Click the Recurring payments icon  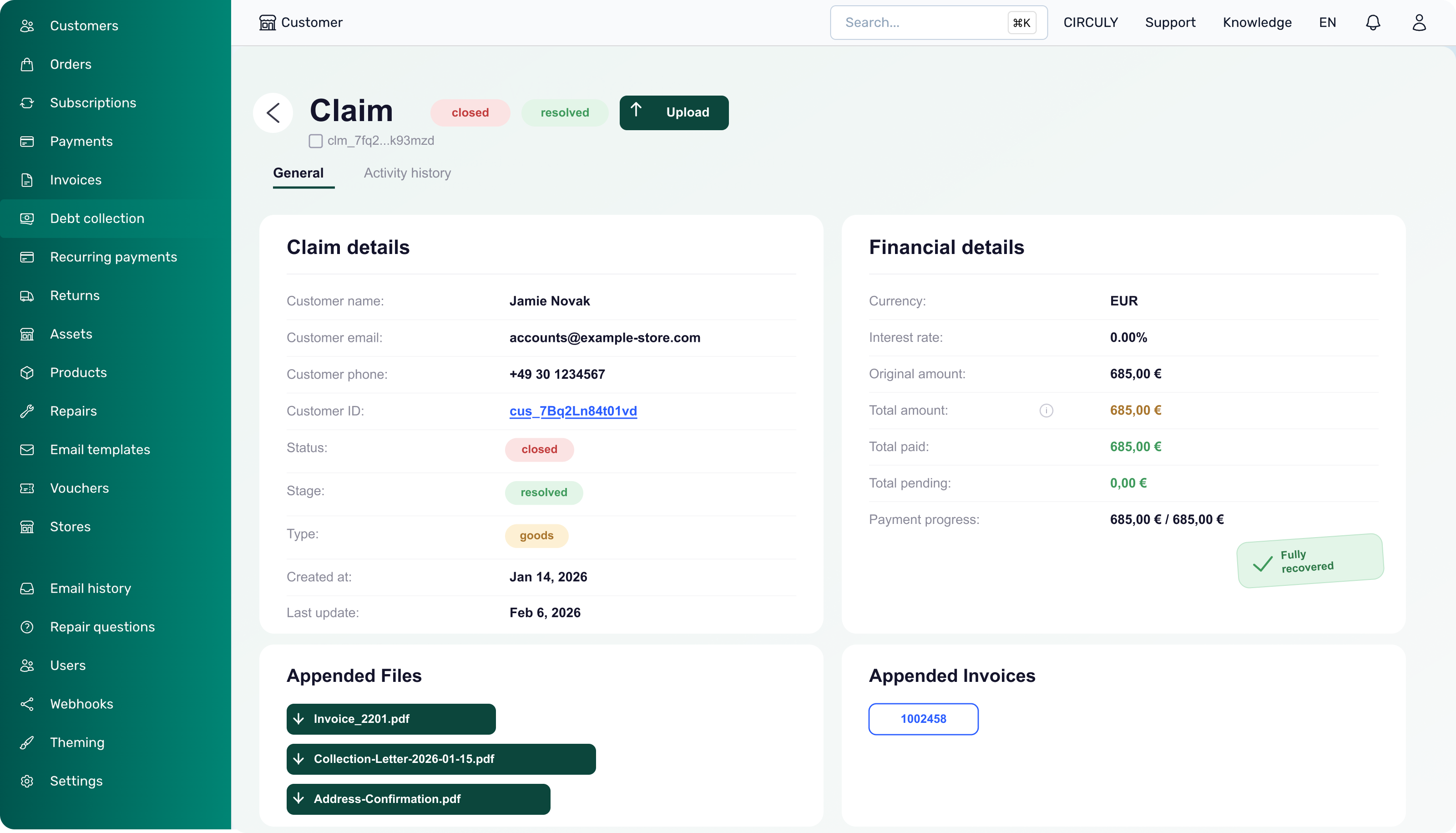tap(27, 257)
